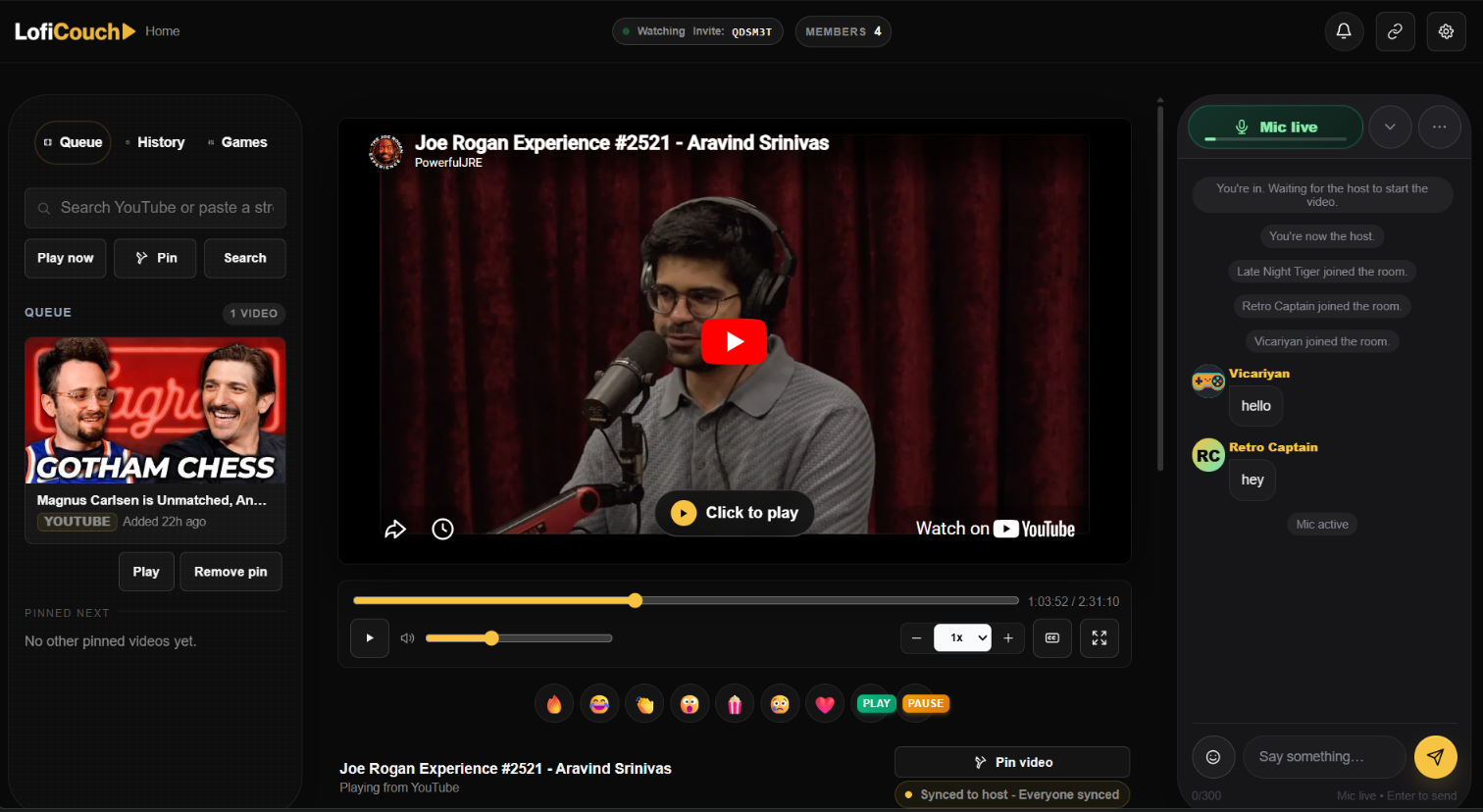Click the PowerfulJRE channel avatar

point(386,152)
